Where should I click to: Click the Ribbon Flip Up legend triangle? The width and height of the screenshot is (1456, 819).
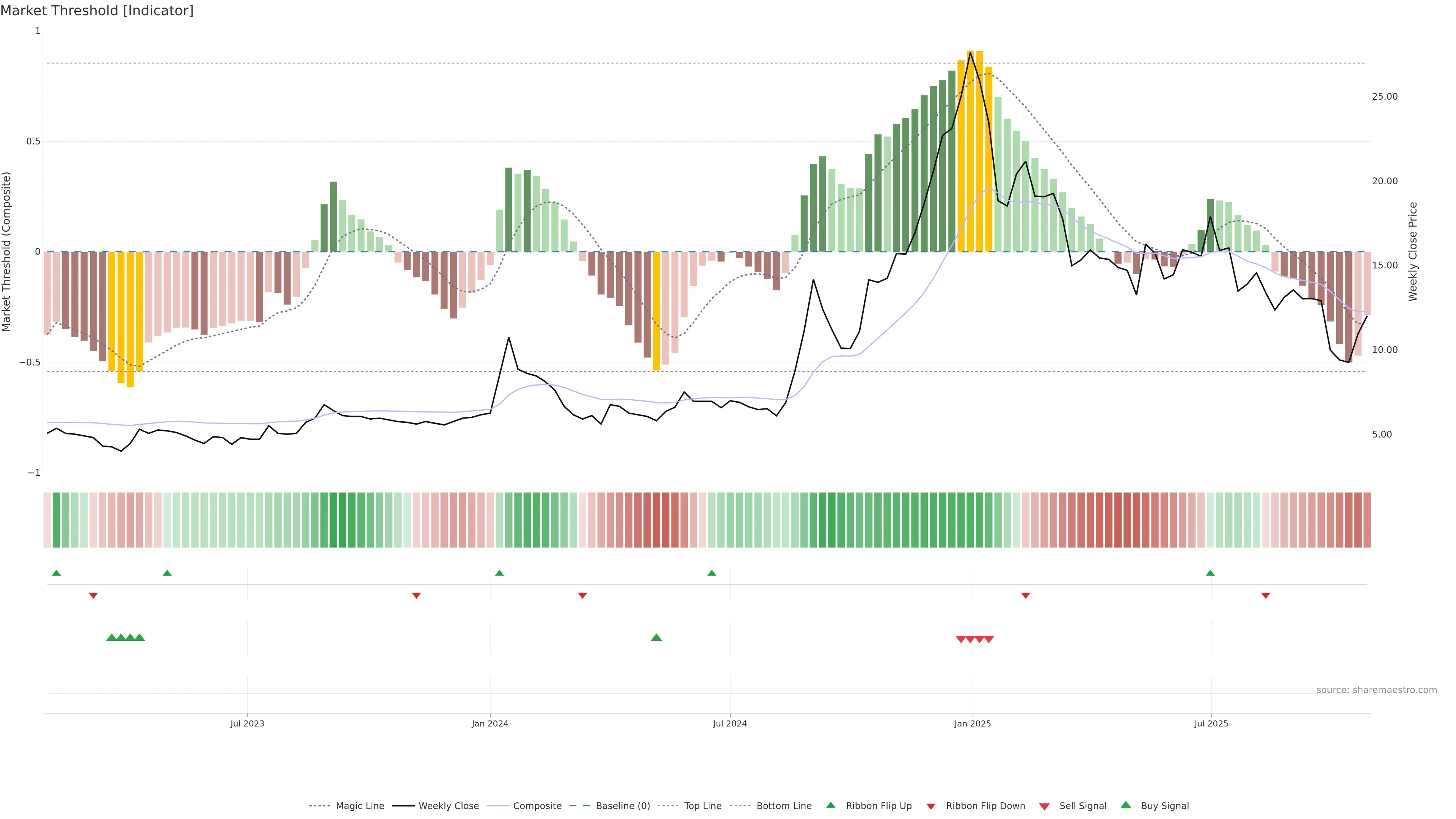pyautogui.click(x=830, y=805)
